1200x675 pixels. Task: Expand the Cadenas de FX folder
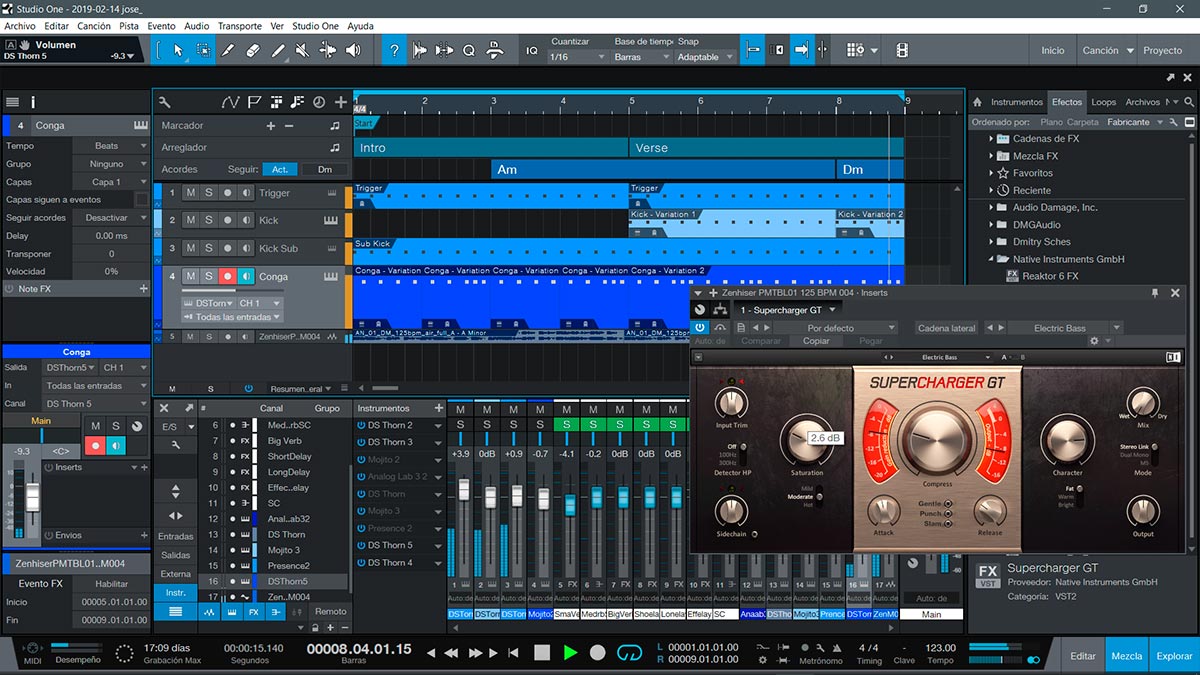tap(992, 139)
